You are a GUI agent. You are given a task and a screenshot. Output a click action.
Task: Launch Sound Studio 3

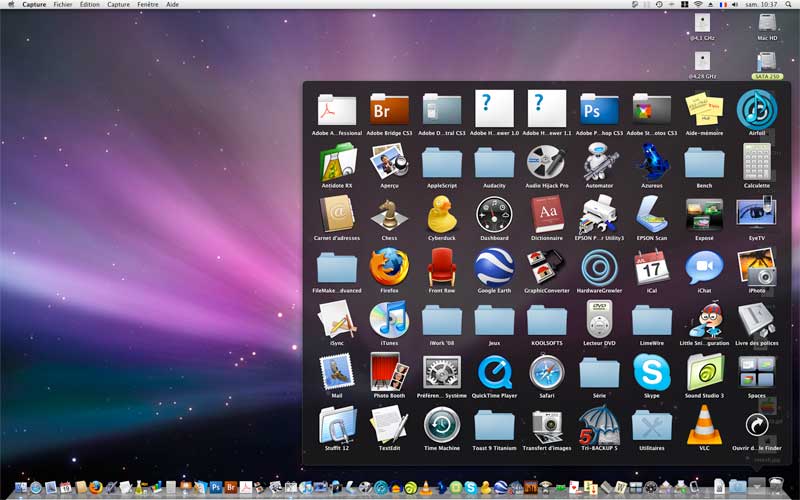pos(705,372)
